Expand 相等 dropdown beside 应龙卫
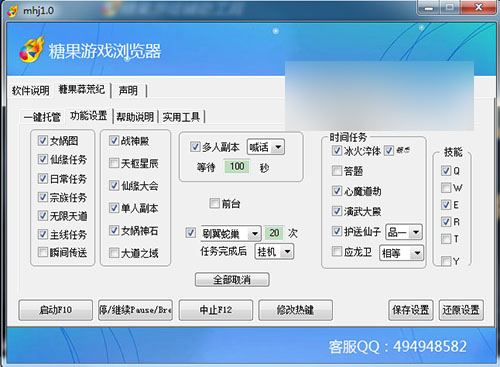This screenshot has height=367, width=500. pos(402,253)
